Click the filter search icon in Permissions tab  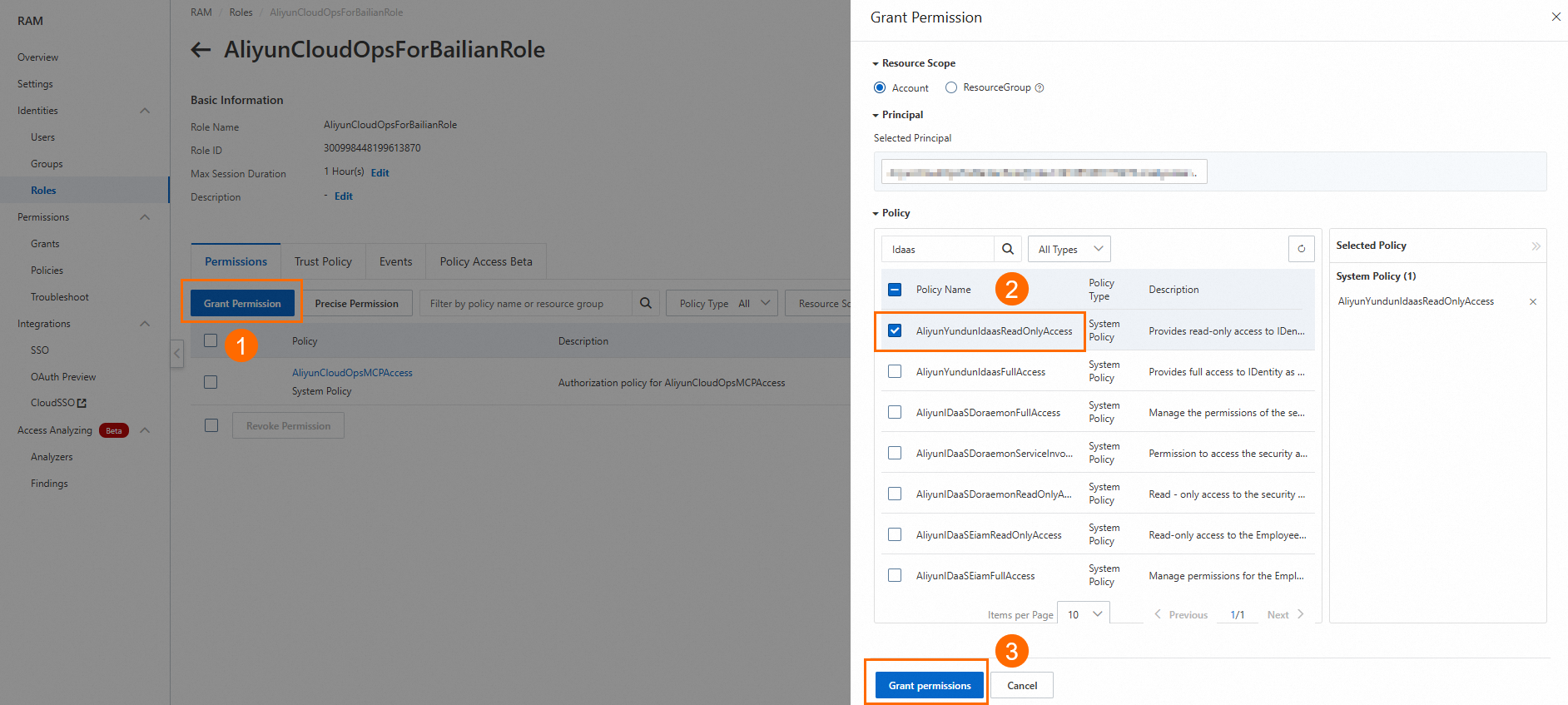coord(645,304)
